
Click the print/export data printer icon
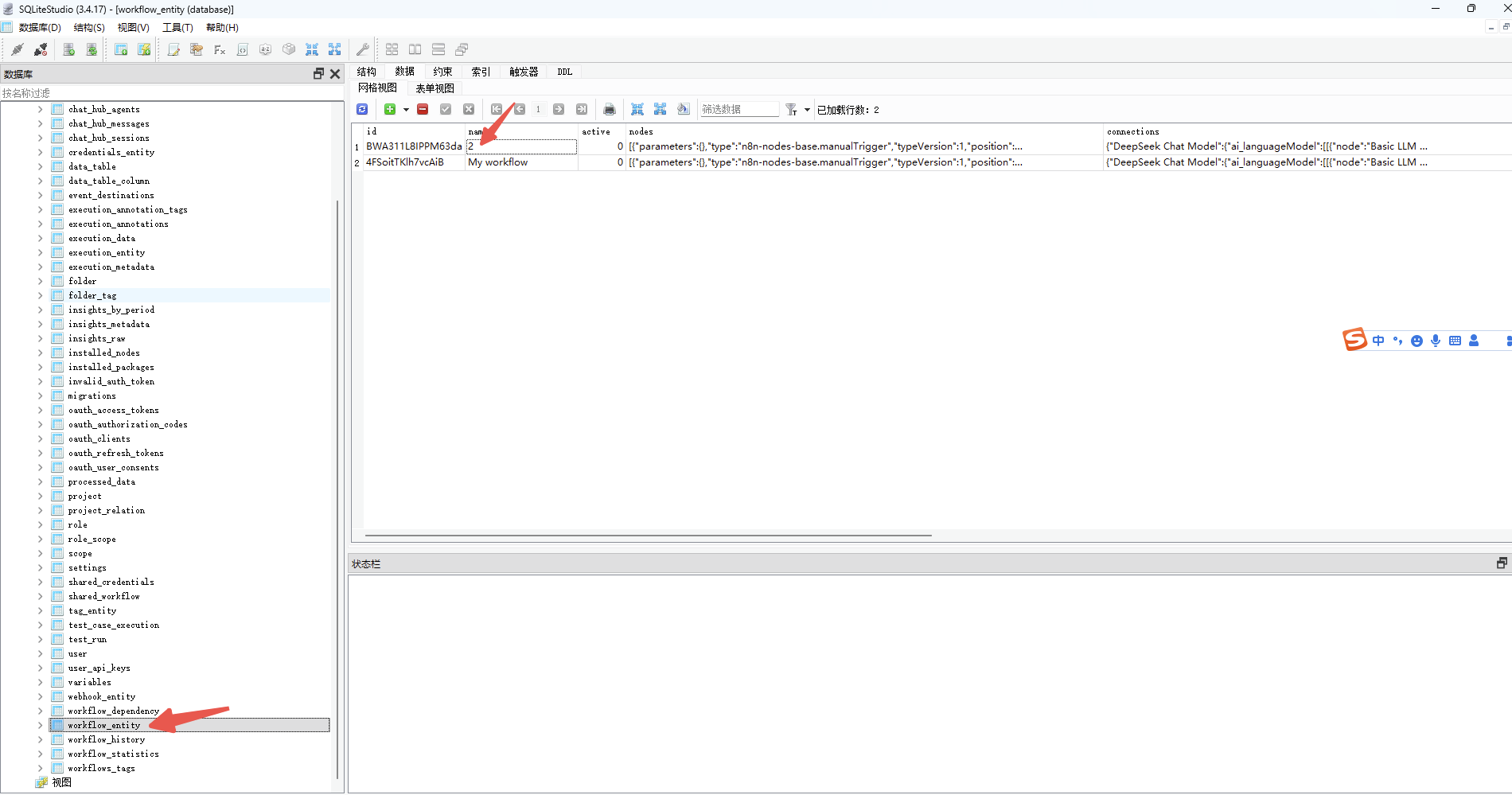coord(610,109)
